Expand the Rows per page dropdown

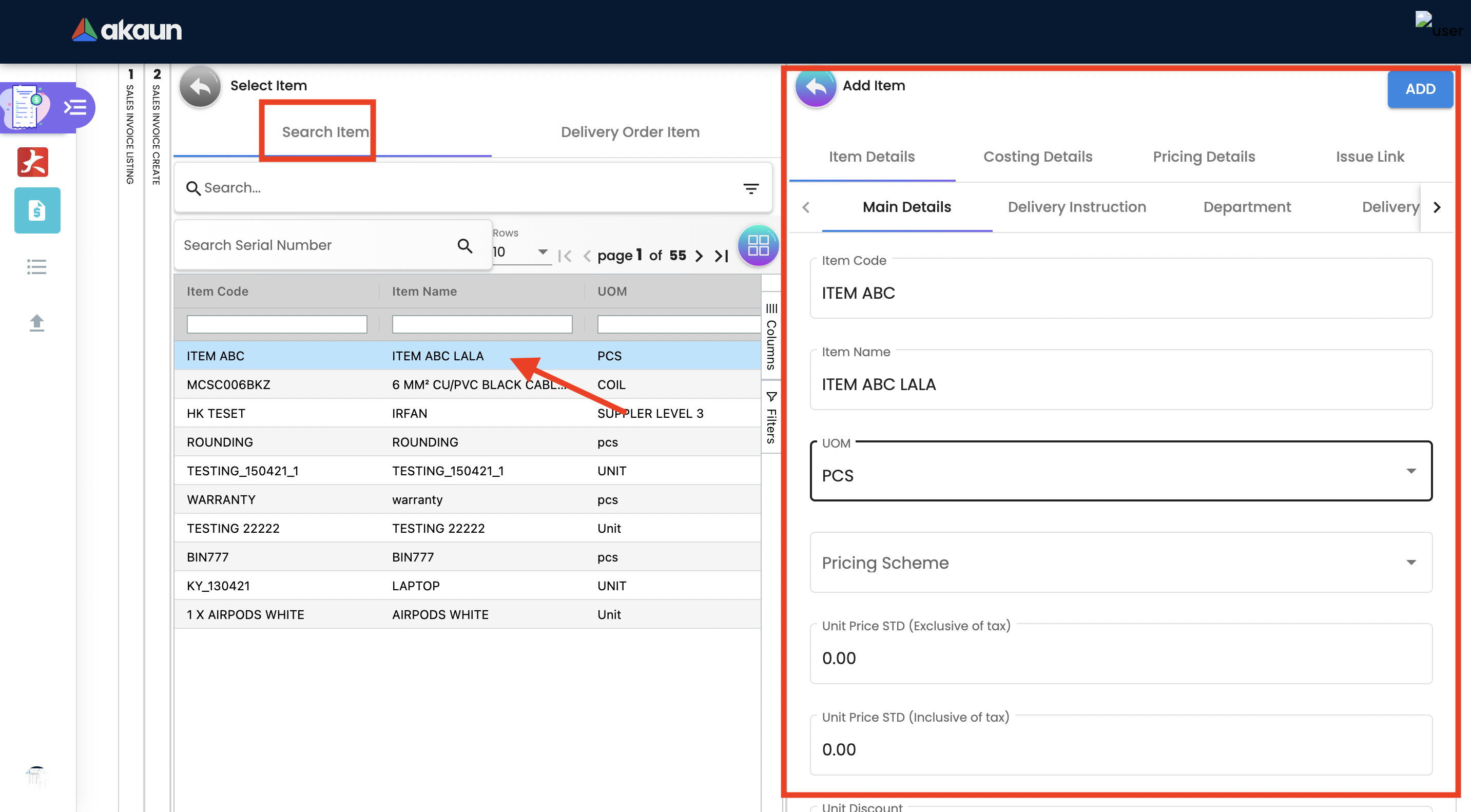click(x=521, y=252)
